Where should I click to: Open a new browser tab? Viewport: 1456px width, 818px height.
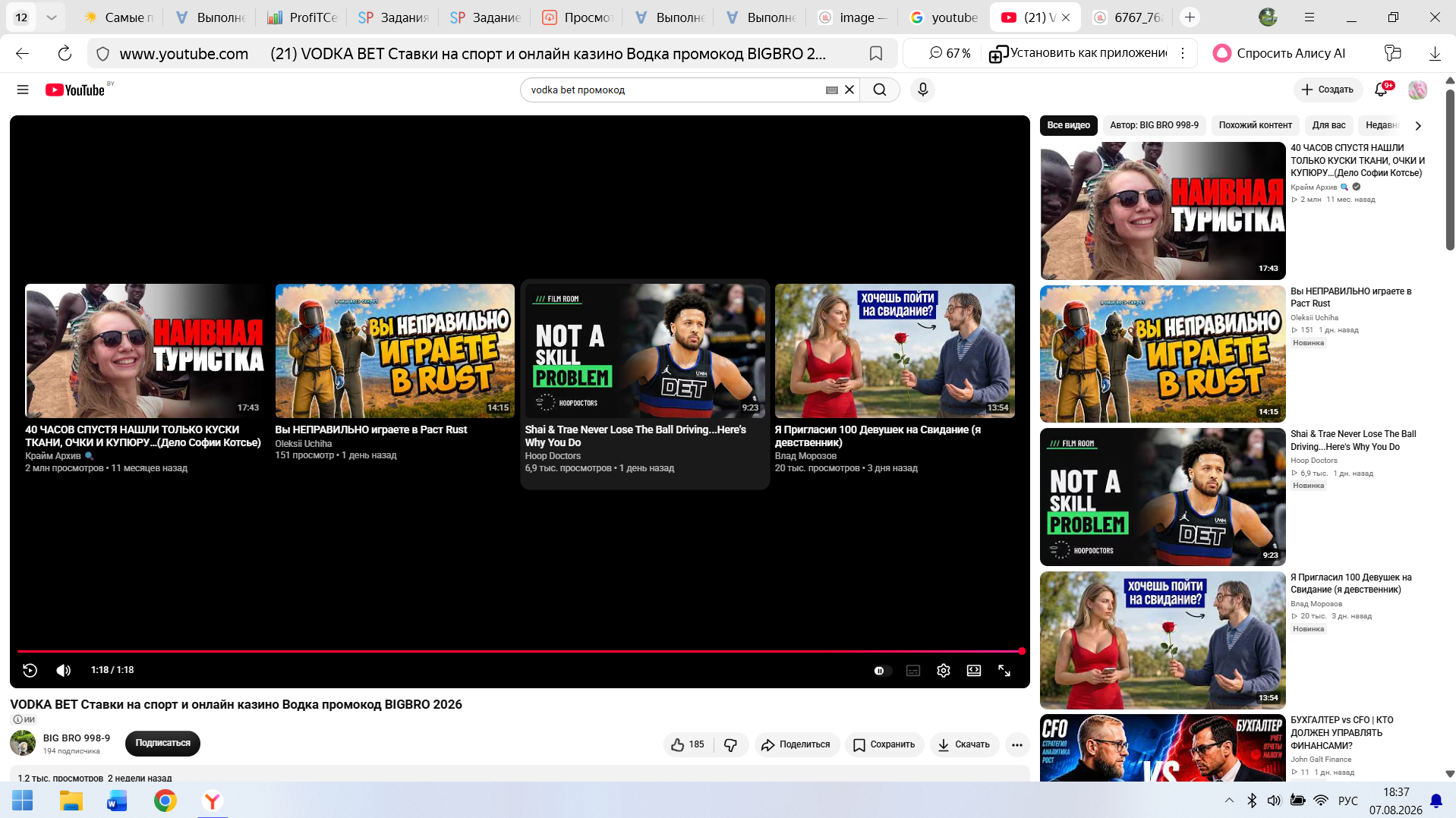click(x=1190, y=17)
